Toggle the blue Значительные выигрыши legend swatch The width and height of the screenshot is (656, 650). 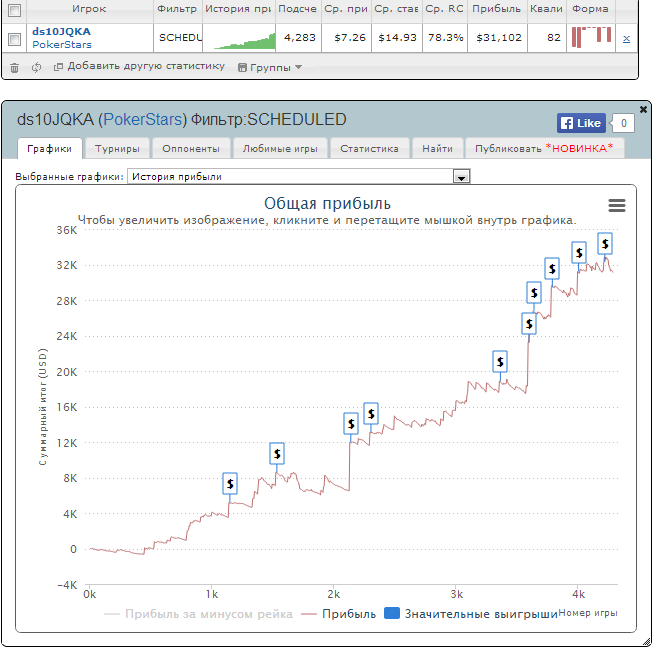[x=392, y=613]
